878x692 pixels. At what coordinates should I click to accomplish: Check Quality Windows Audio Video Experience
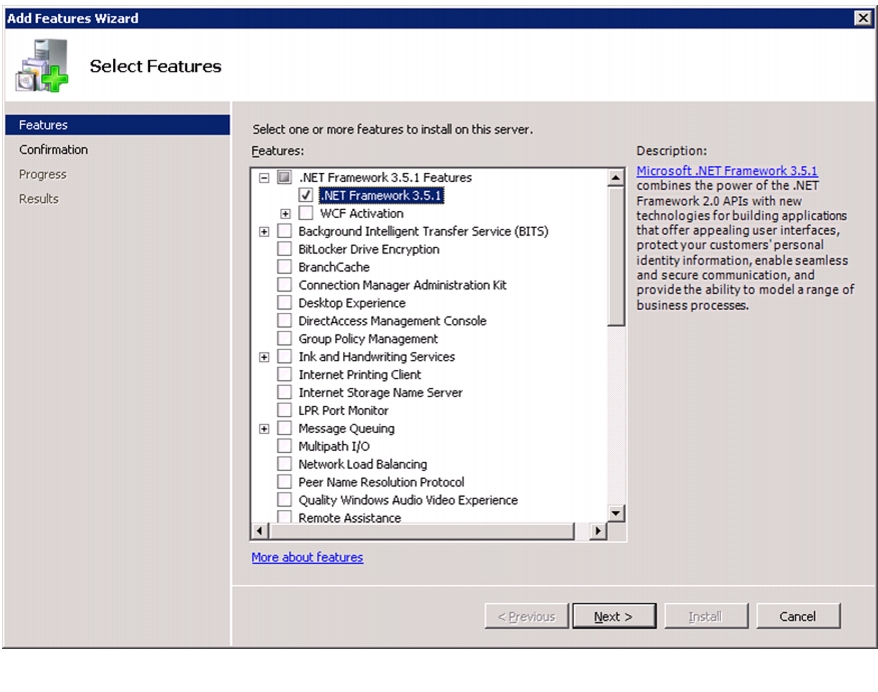(284, 500)
